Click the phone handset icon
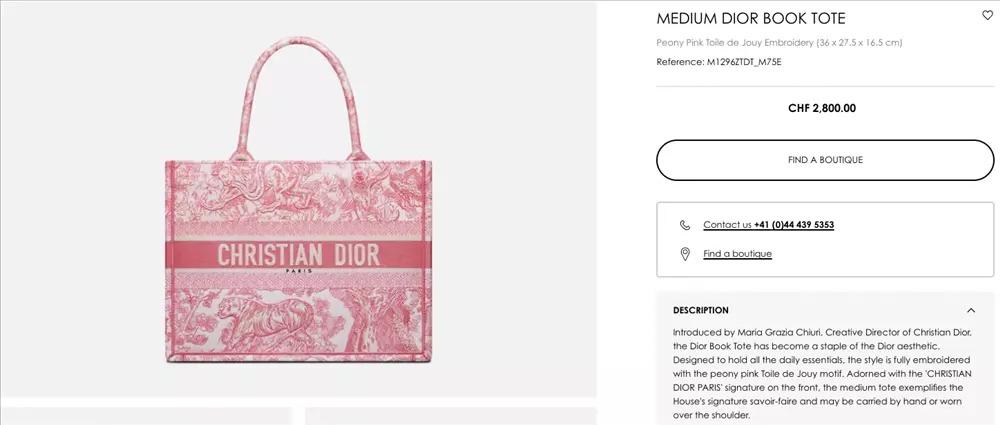 (x=685, y=225)
